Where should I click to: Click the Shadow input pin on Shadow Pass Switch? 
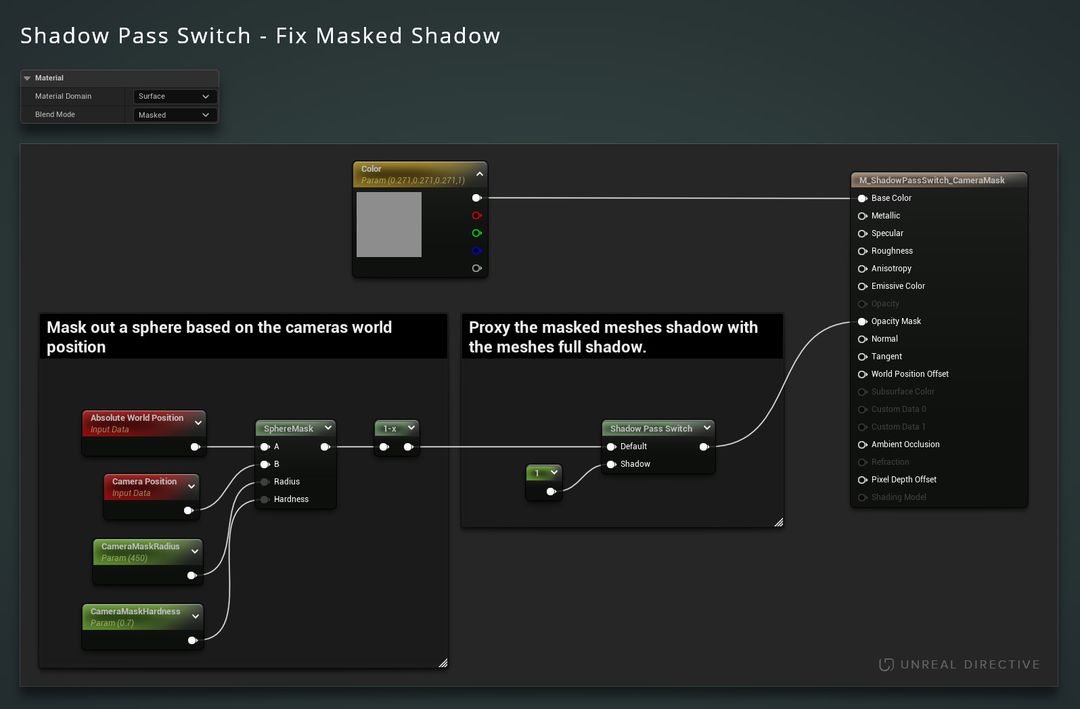tap(611, 463)
